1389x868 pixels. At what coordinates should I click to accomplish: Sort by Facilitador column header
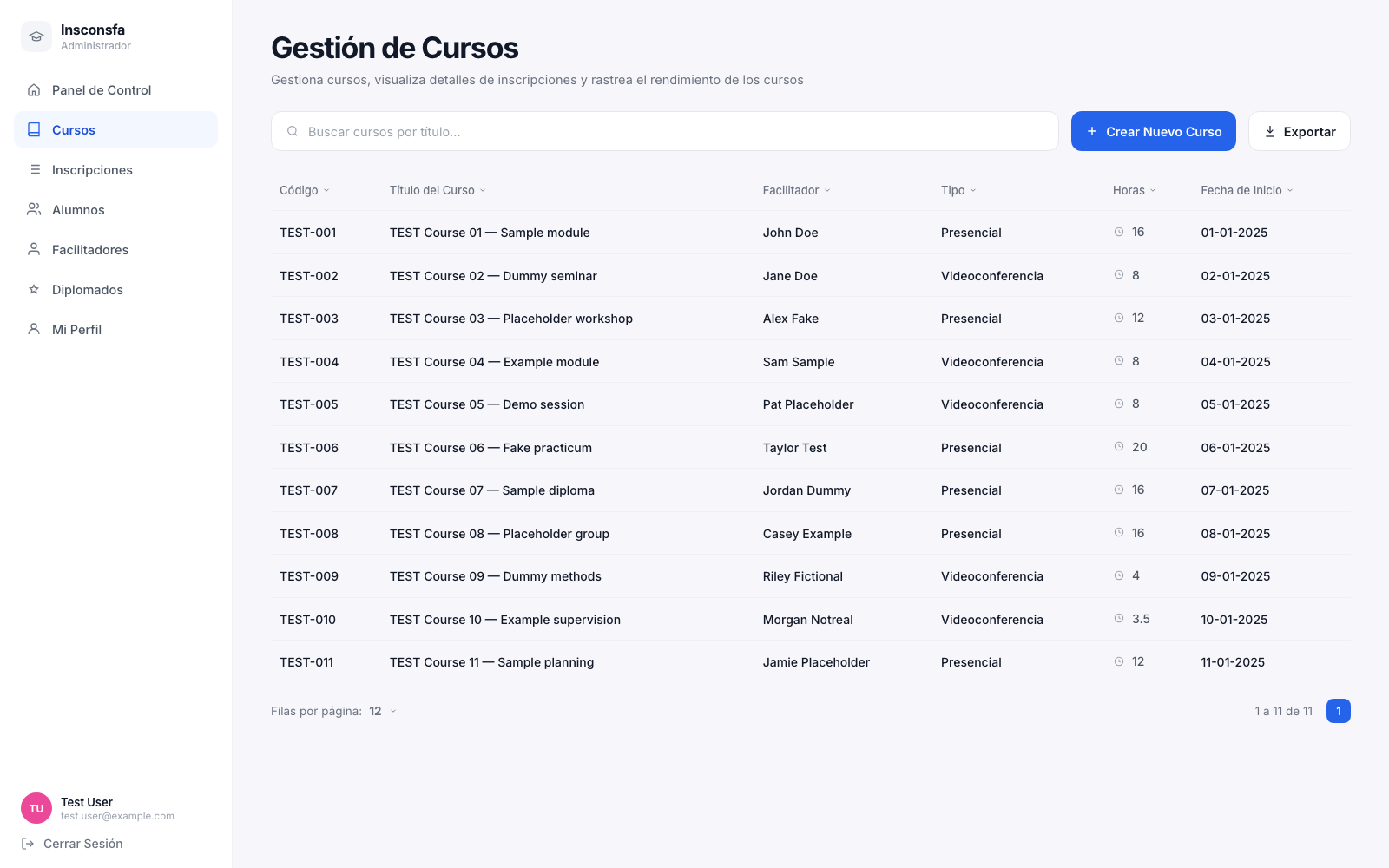797,190
